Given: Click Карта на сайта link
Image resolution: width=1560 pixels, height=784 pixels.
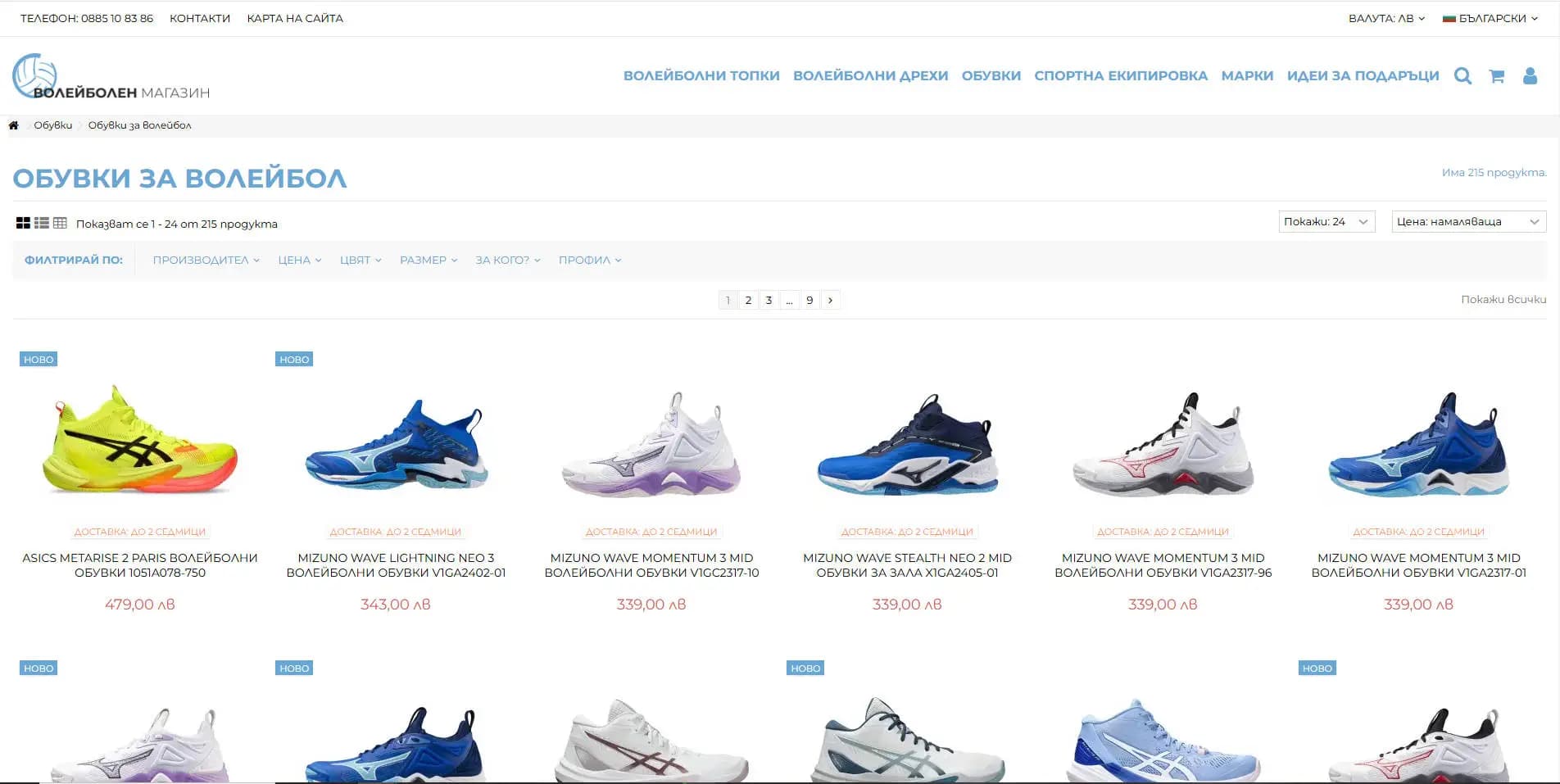Looking at the screenshot, I should [295, 18].
